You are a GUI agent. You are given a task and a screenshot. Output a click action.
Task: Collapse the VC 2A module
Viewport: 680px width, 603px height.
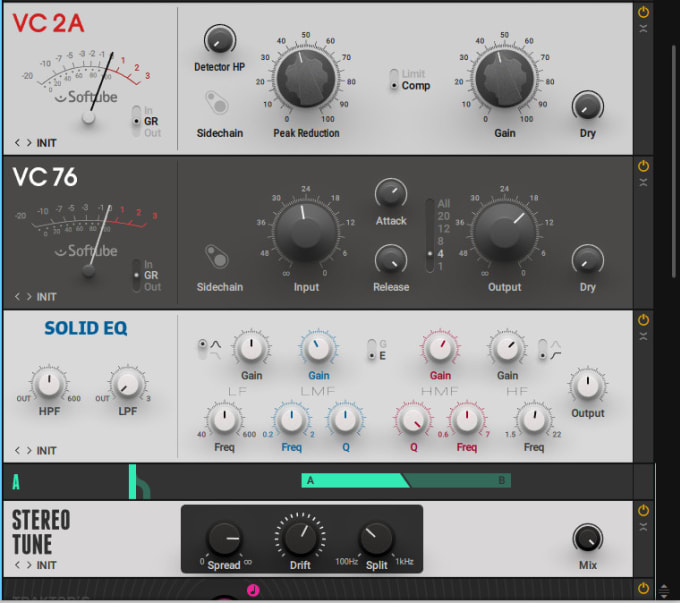click(643, 29)
